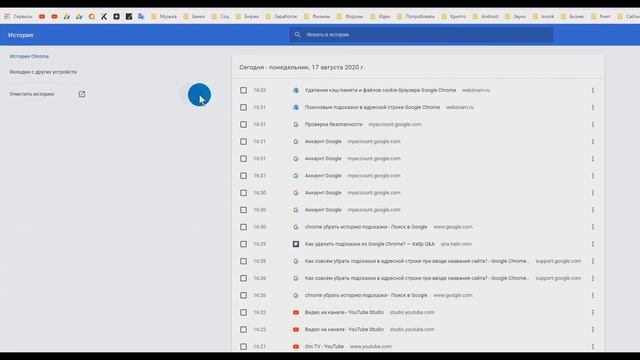Image resolution: width=640 pixels, height=360 pixels.
Task: Click date heading Сегодня - понедельник, 17 августа
Action: [302, 67]
